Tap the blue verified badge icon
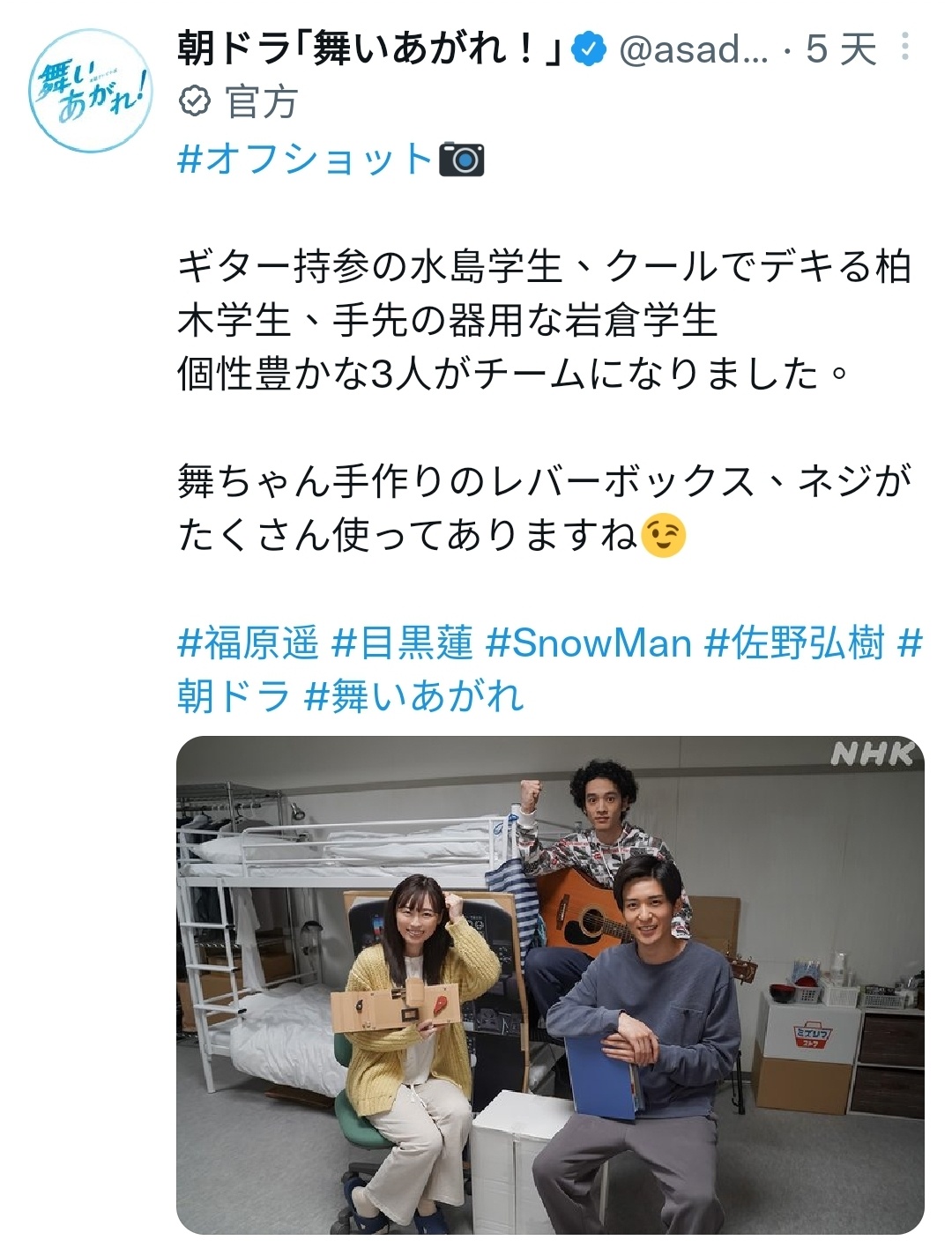Image resolution: width=952 pixels, height=1255 pixels. tap(590, 49)
